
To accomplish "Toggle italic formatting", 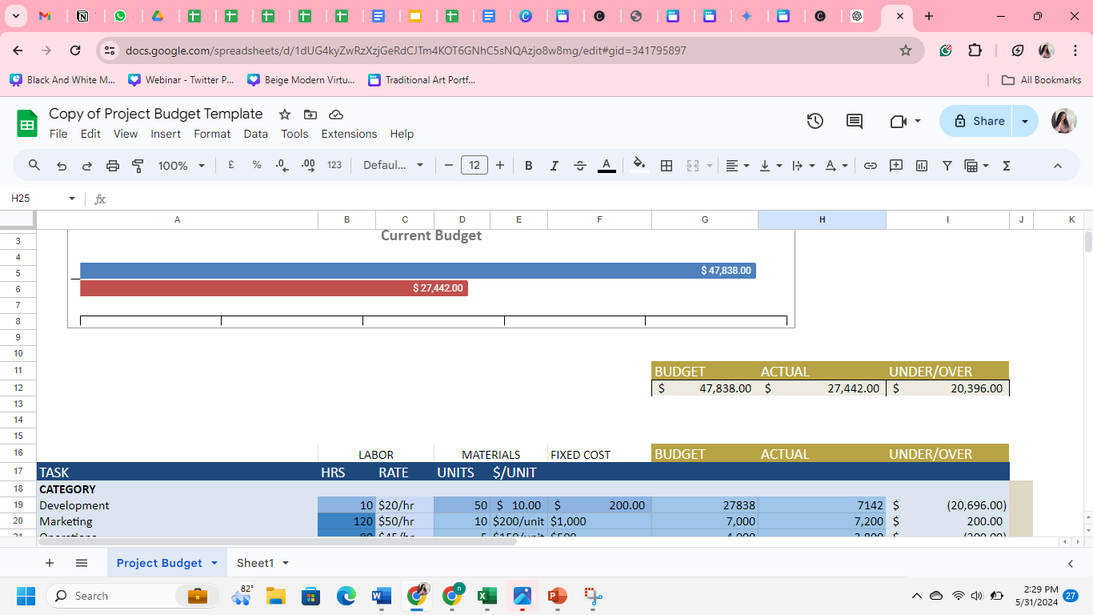I will pos(553,166).
